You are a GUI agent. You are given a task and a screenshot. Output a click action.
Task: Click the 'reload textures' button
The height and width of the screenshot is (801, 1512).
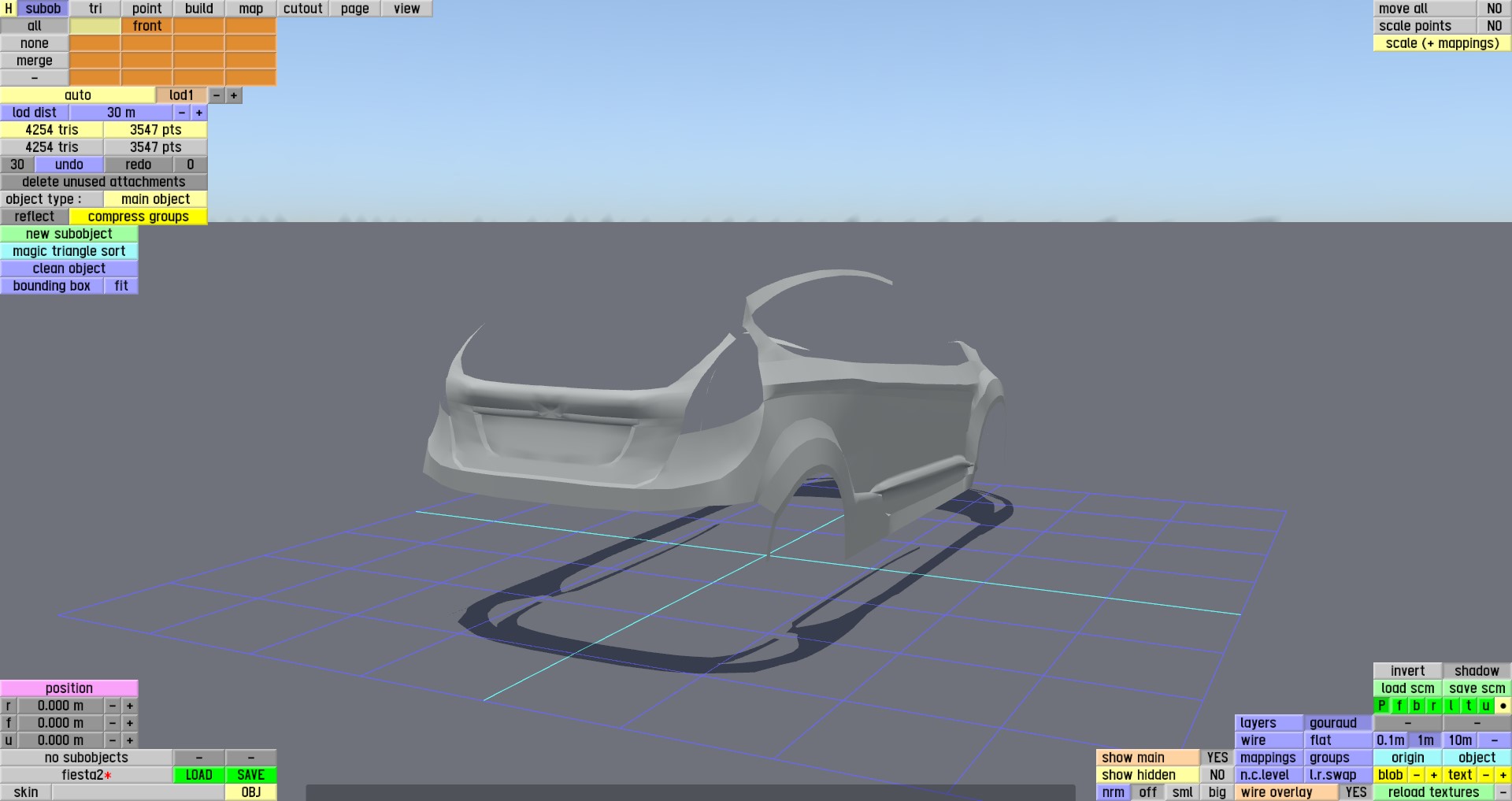[1434, 792]
